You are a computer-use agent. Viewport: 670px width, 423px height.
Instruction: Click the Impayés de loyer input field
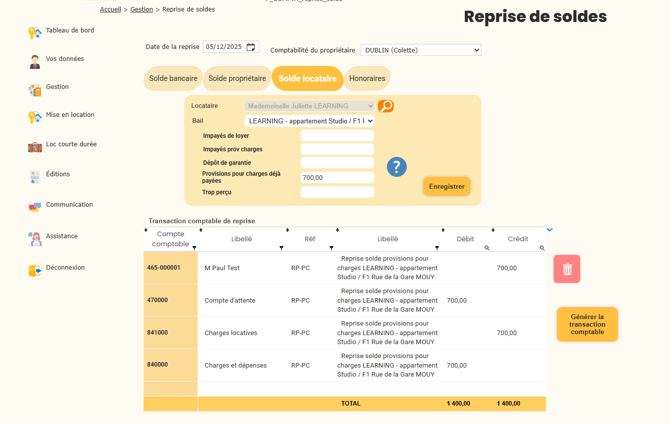click(x=337, y=136)
